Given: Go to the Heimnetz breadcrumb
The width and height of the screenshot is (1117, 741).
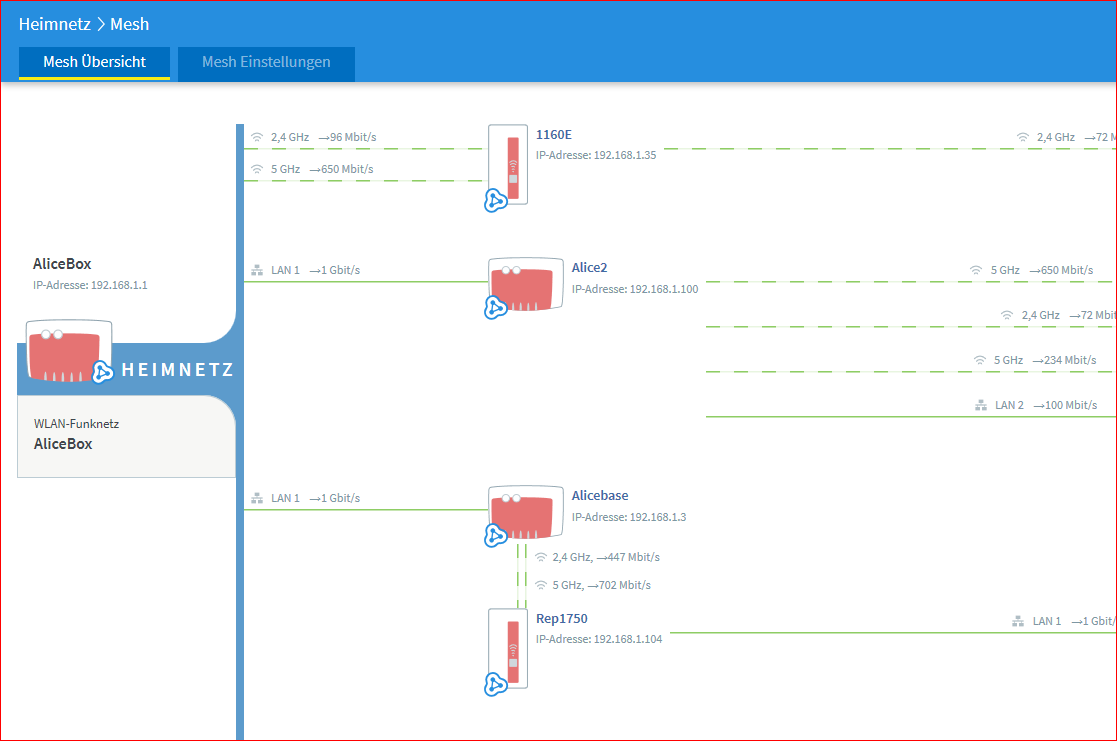Looking at the screenshot, I should [54, 24].
